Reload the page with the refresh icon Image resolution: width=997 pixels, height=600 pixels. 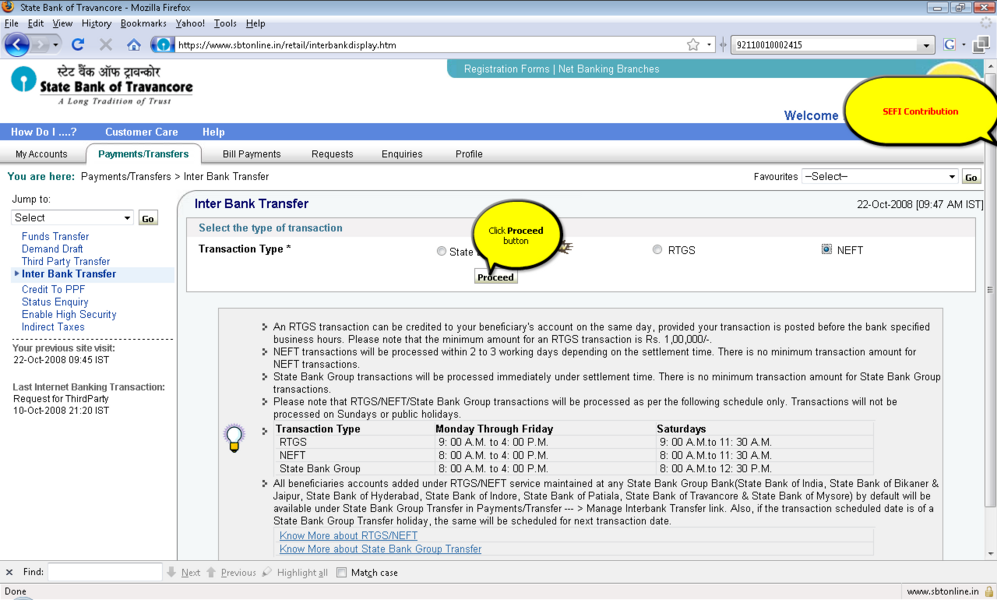click(78, 45)
